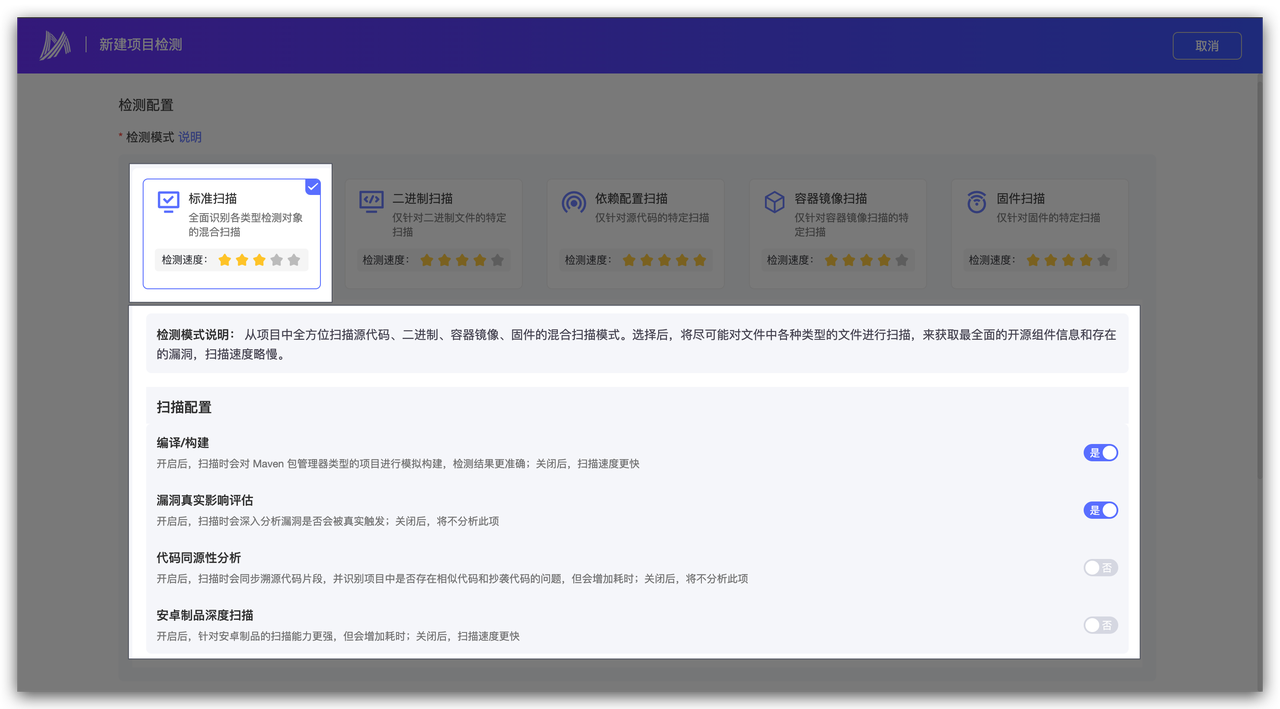Enable 代码同源性分析 toggle
This screenshot has width=1280, height=709.
point(1100,568)
